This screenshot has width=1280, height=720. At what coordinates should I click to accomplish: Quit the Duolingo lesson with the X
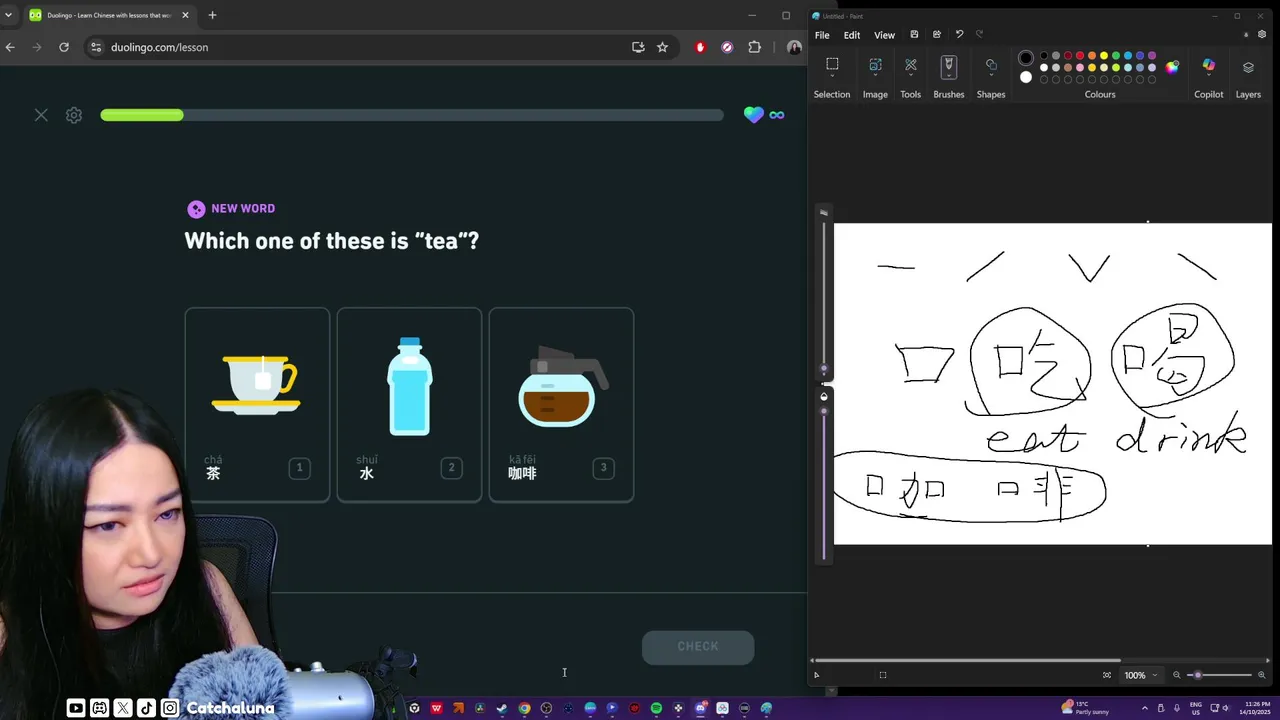tap(41, 115)
